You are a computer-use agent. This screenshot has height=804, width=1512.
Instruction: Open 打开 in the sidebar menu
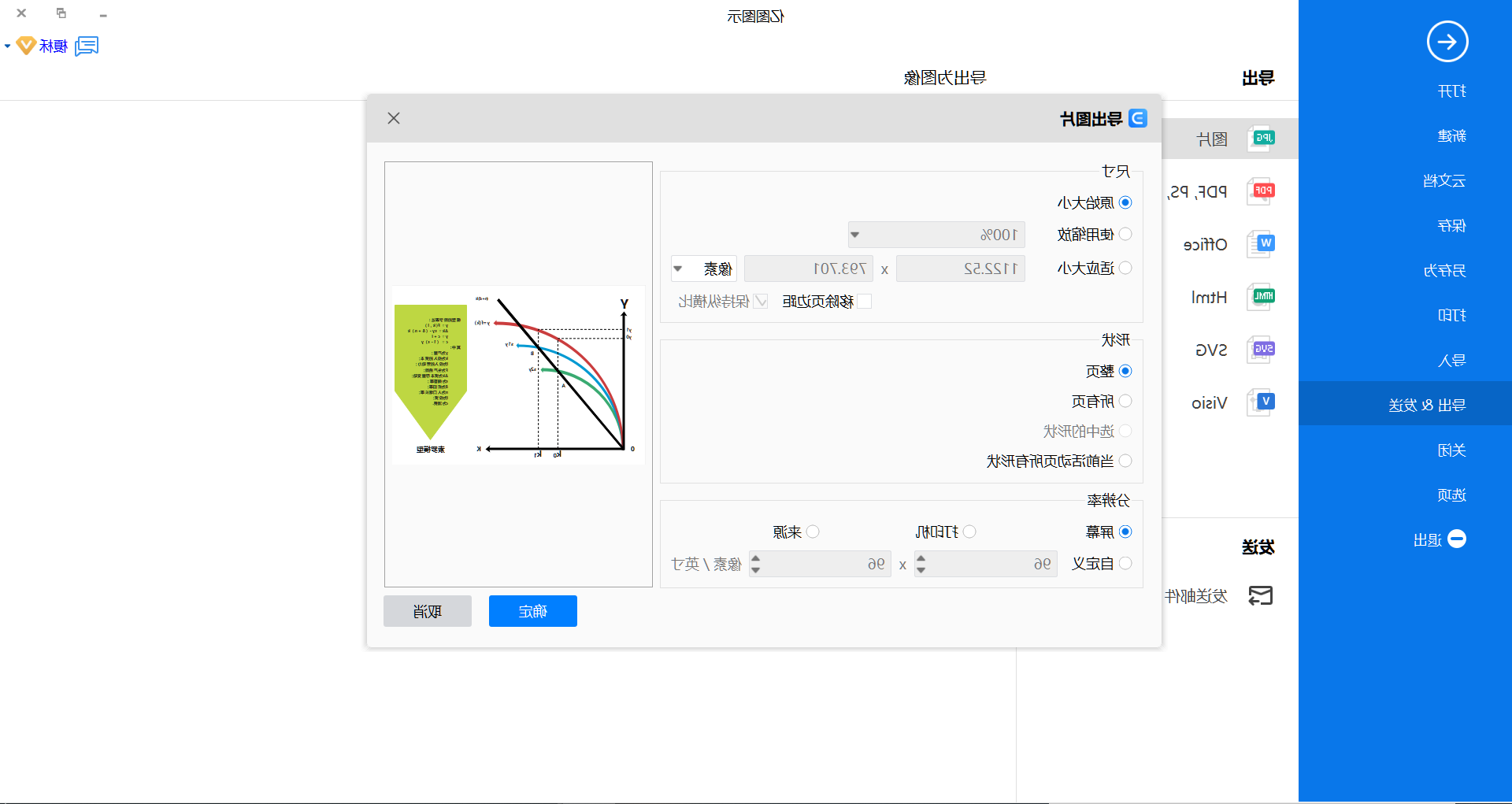pyautogui.click(x=1451, y=91)
